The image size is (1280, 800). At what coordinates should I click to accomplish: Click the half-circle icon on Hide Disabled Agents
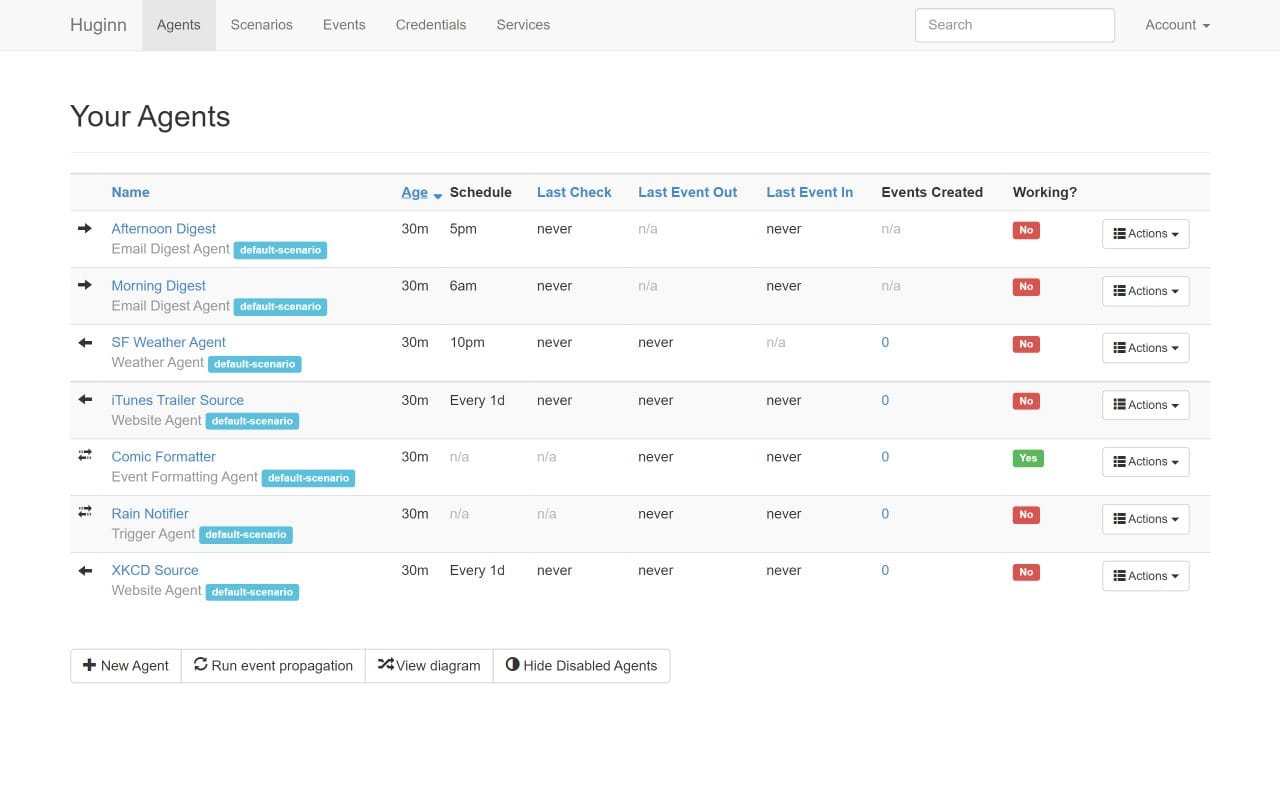pos(513,664)
